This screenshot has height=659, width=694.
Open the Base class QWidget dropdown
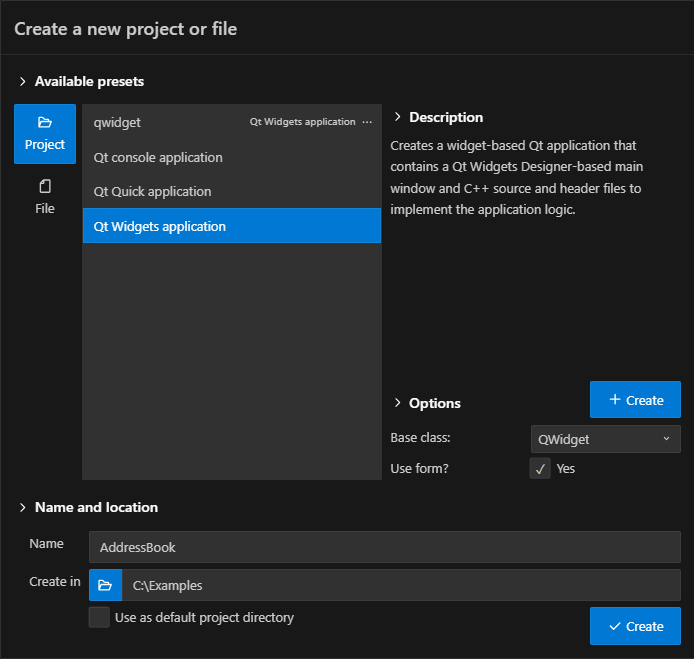coord(605,439)
